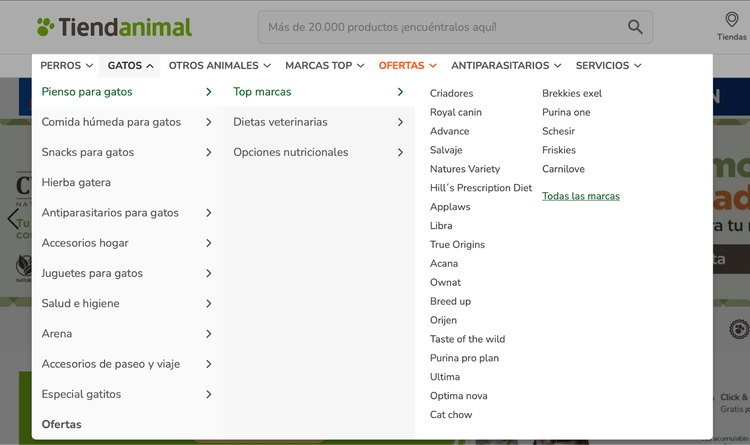Expand Pienso para gatos chevron
This screenshot has width=750, height=445.
pyautogui.click(x=209, y=92)
